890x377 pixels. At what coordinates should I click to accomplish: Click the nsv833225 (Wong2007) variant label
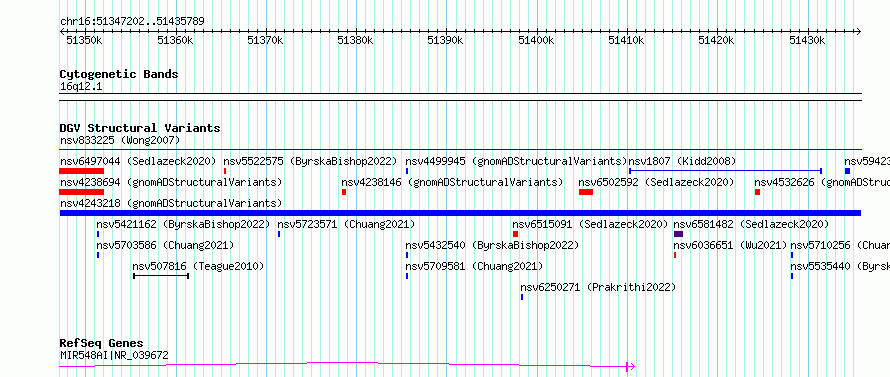click(120, 140)
